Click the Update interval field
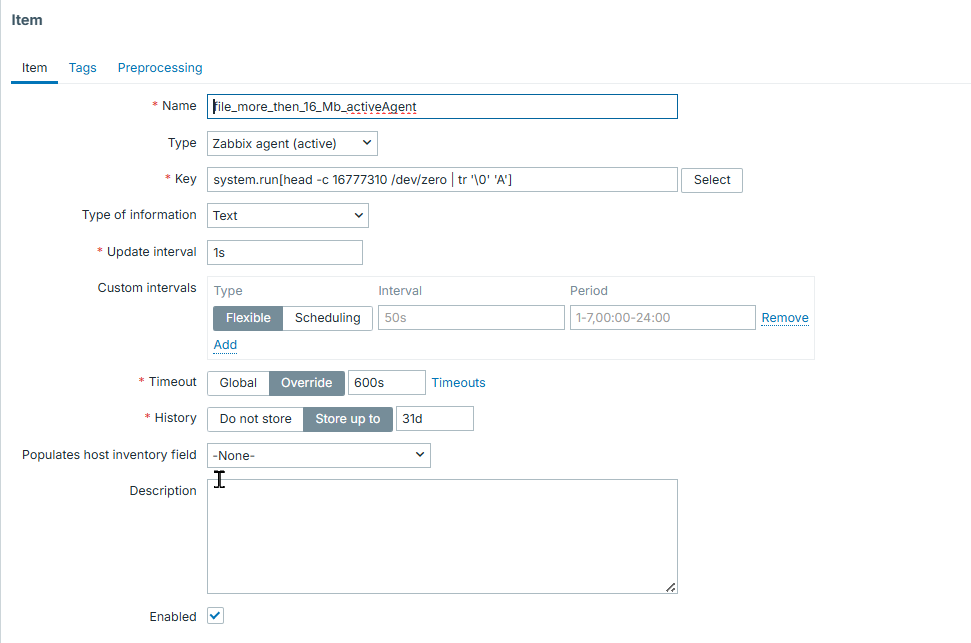The height and width of the screenshot is (643, 971). pyautogui.click(x=285, y=253)
